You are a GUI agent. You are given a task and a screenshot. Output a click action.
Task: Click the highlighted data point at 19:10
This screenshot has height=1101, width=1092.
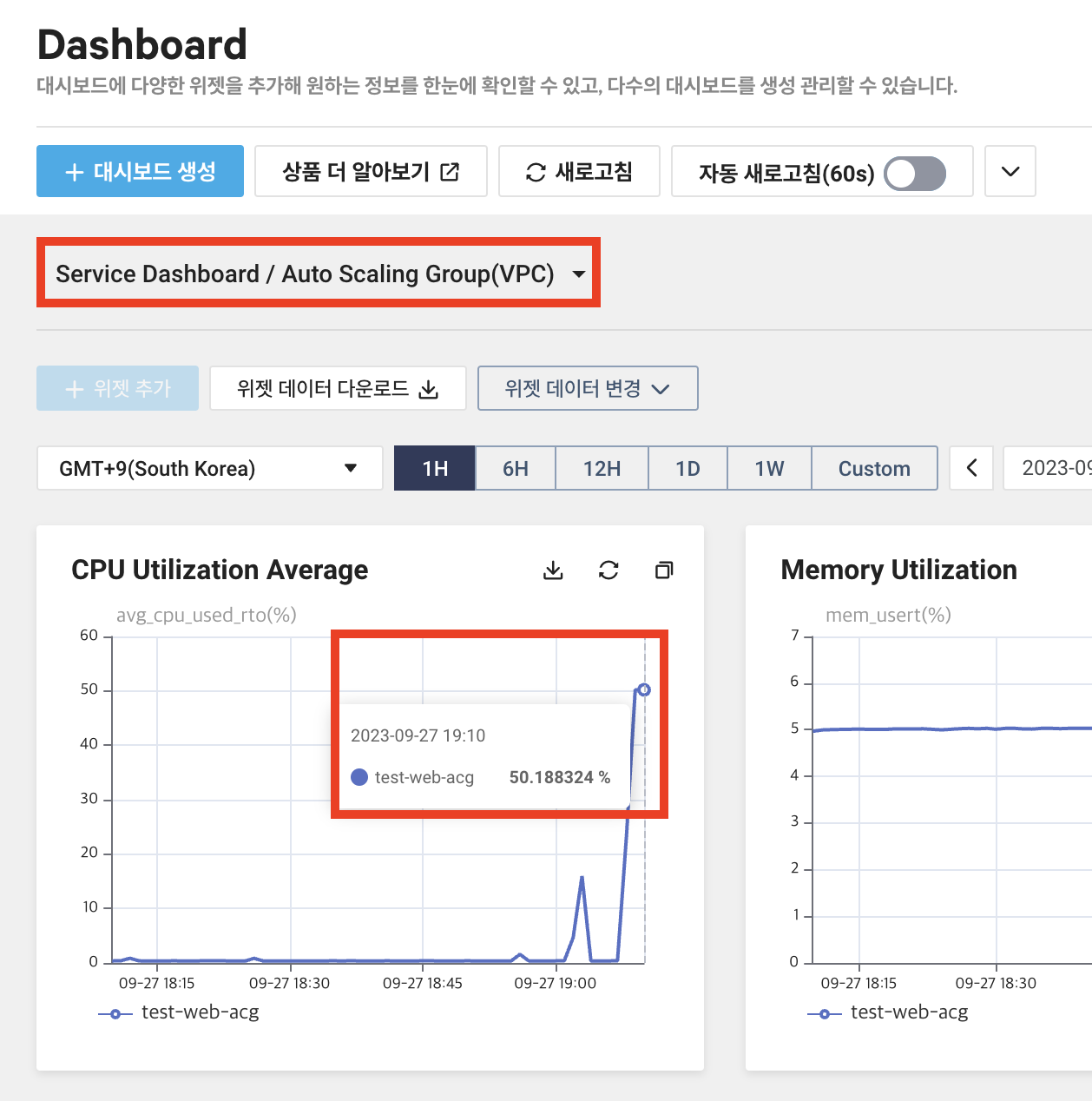pyautogui.click(x=644, y=689)
